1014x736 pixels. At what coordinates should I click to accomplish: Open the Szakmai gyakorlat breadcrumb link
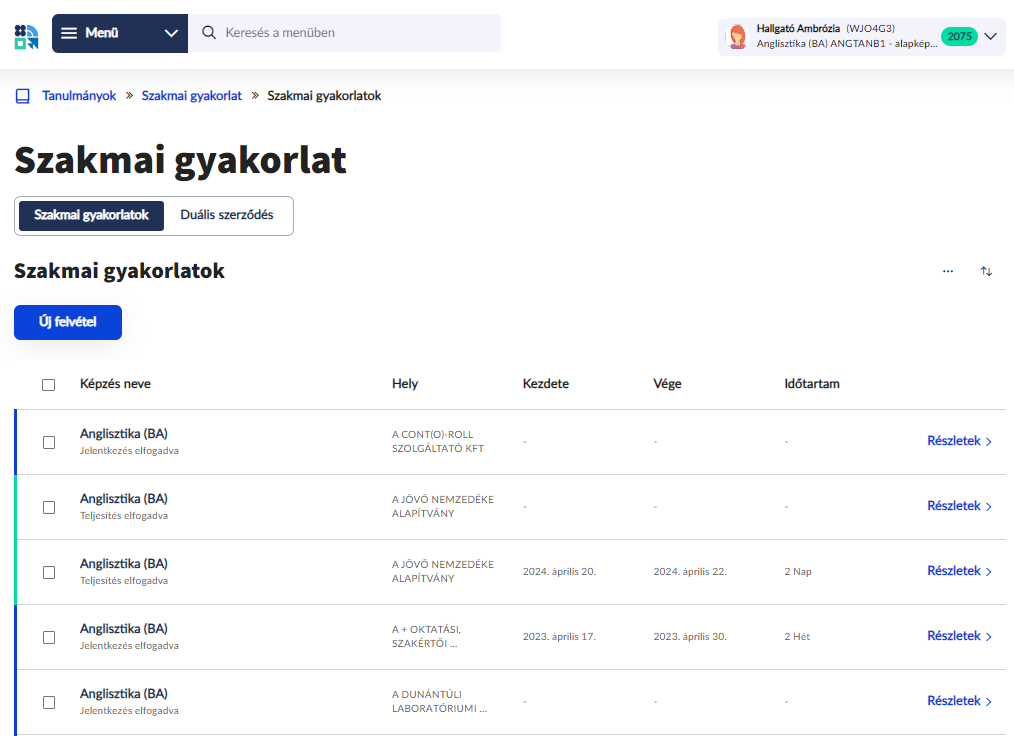[191, 96]
